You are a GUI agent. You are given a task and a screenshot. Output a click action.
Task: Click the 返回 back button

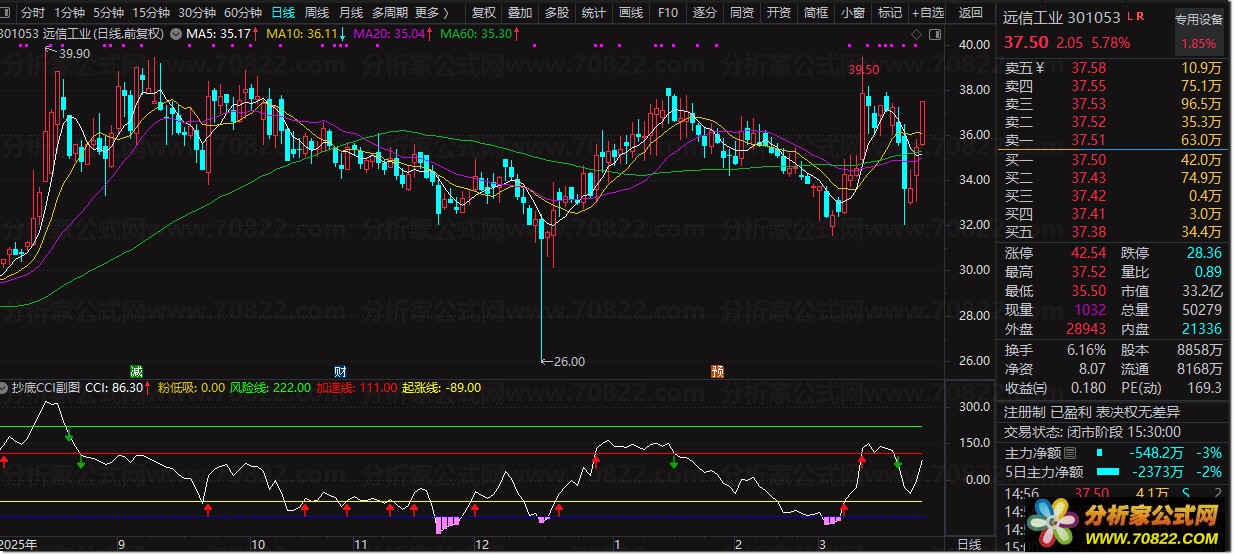[x=970, y=13]
